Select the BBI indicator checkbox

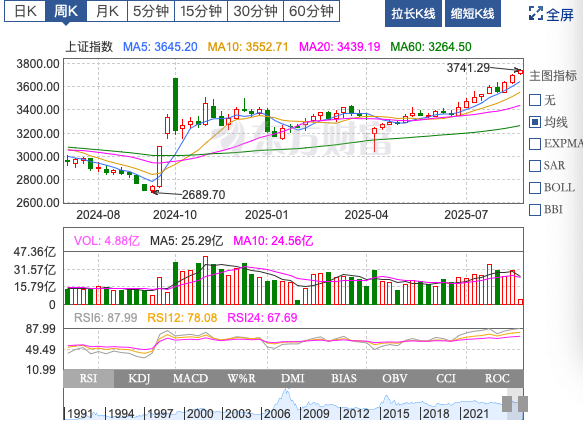[x=535, y=210]
